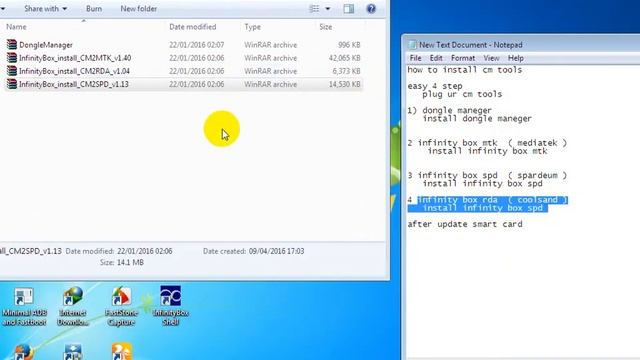This screenshot has width=640, height=360.
Task: Click 'easy 4 step' line in Notepad
Action: pos(435,86)
